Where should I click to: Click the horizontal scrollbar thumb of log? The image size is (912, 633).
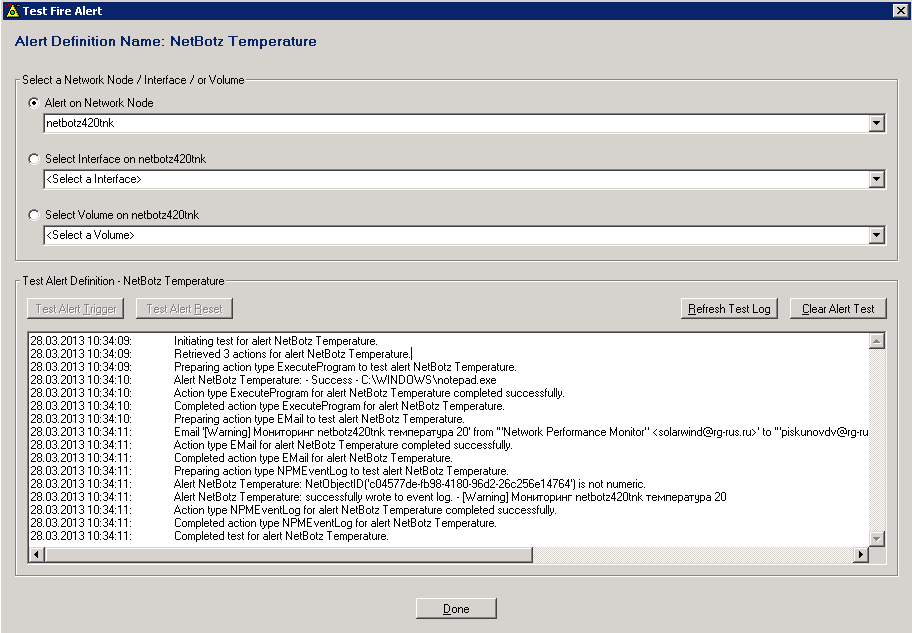[288, 554]
